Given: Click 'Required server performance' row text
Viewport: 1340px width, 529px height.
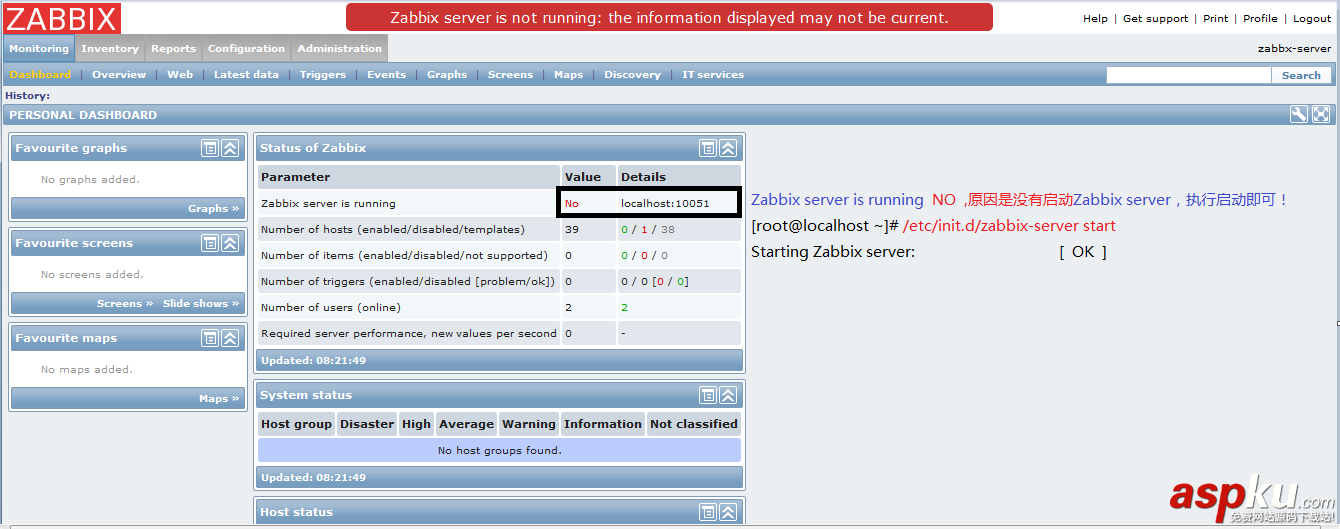Looking at the screenshot, I should click(x=409, y=333).
